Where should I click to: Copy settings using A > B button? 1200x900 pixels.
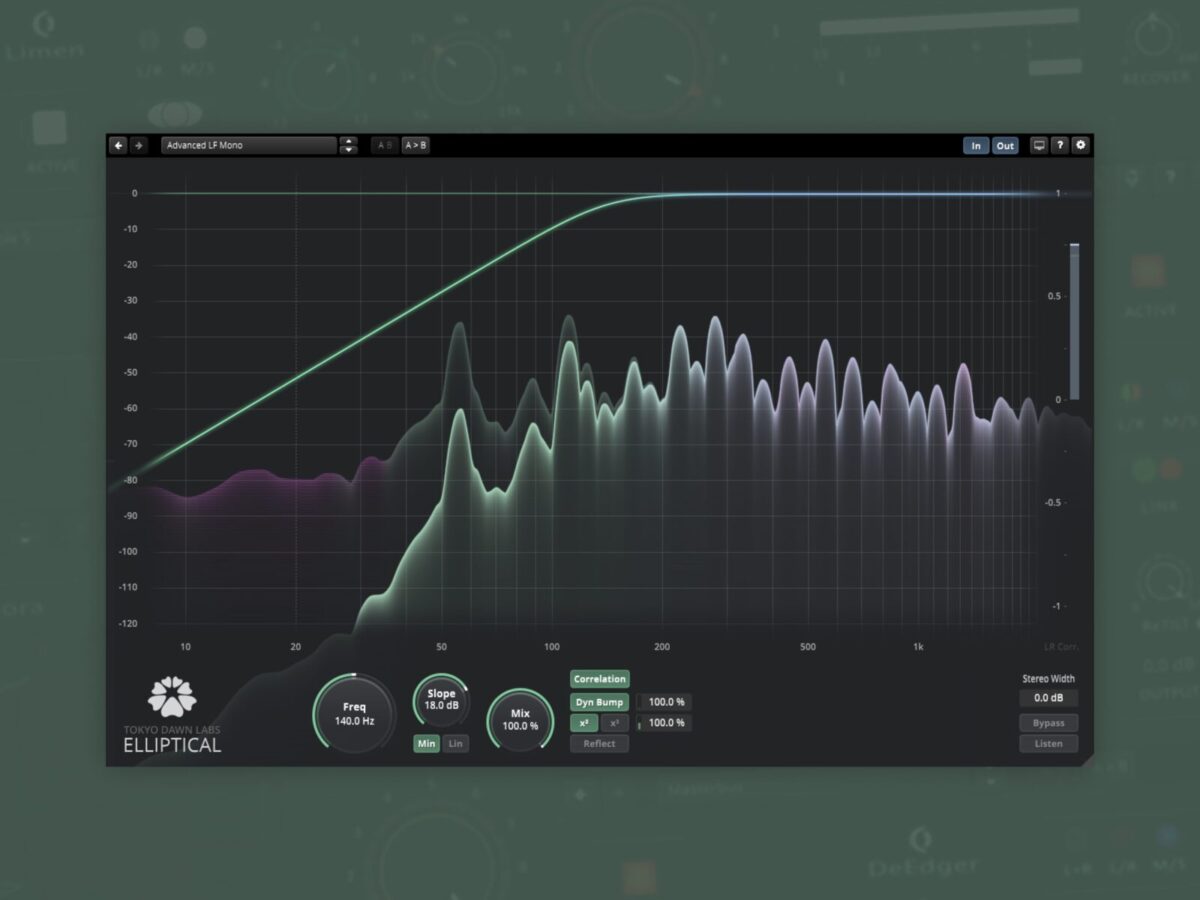[x=416, y=145]
